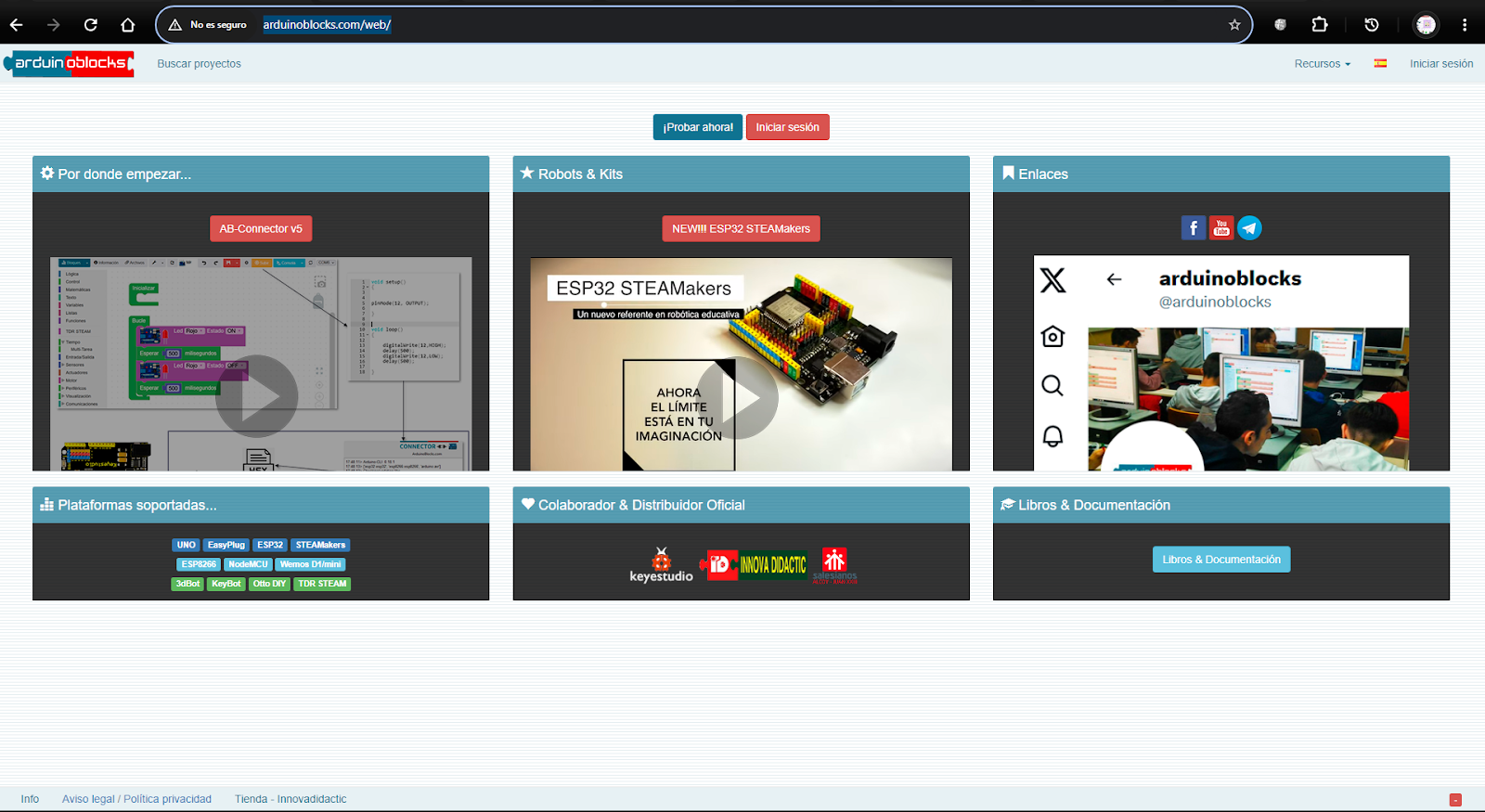Screen dimensions: 1485x812
Task: Select the 3dBot platform tag
Action: pos(187,584)
